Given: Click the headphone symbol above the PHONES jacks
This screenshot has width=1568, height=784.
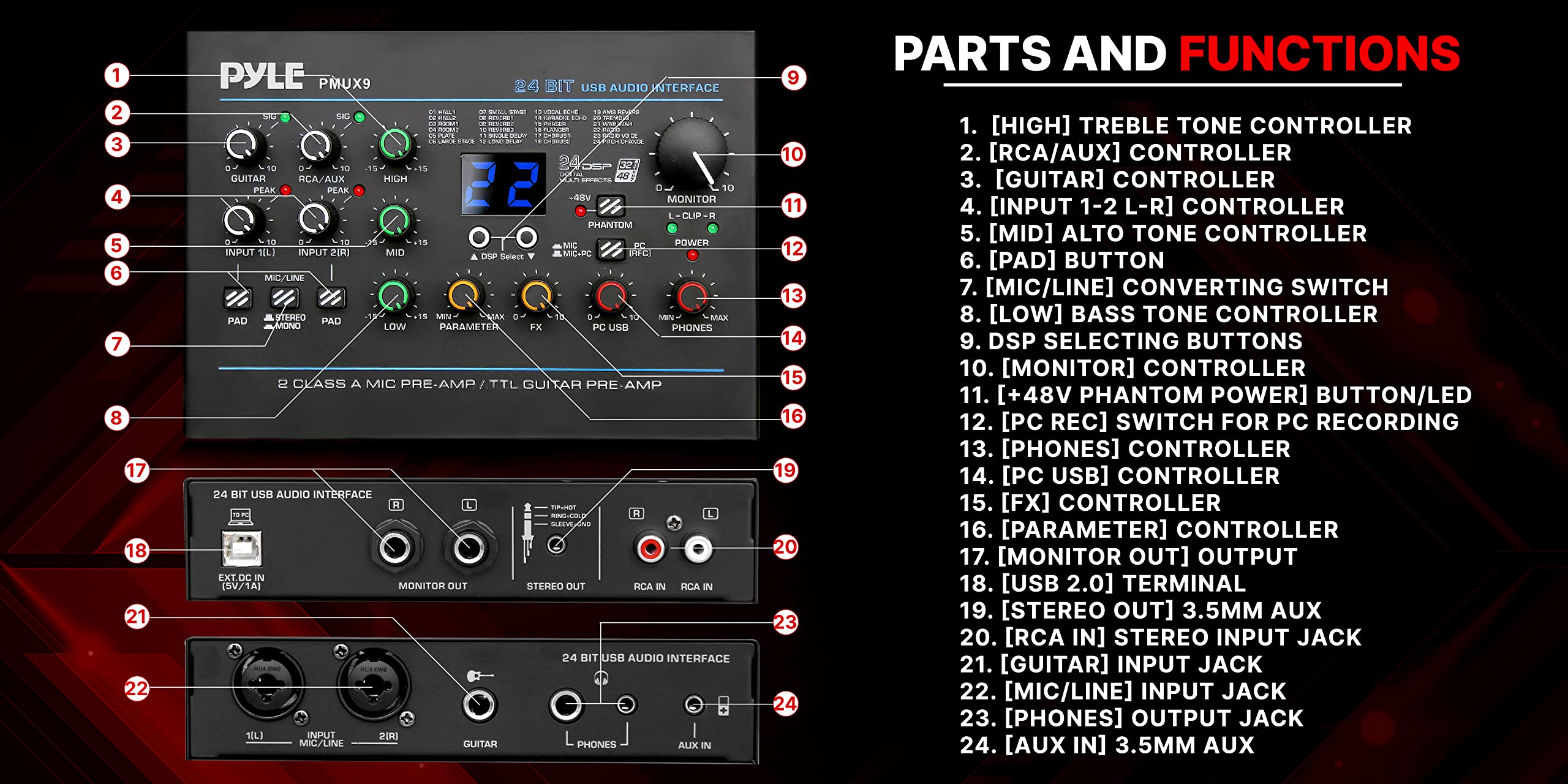Looking at the screenshot, I should (601, 678).
